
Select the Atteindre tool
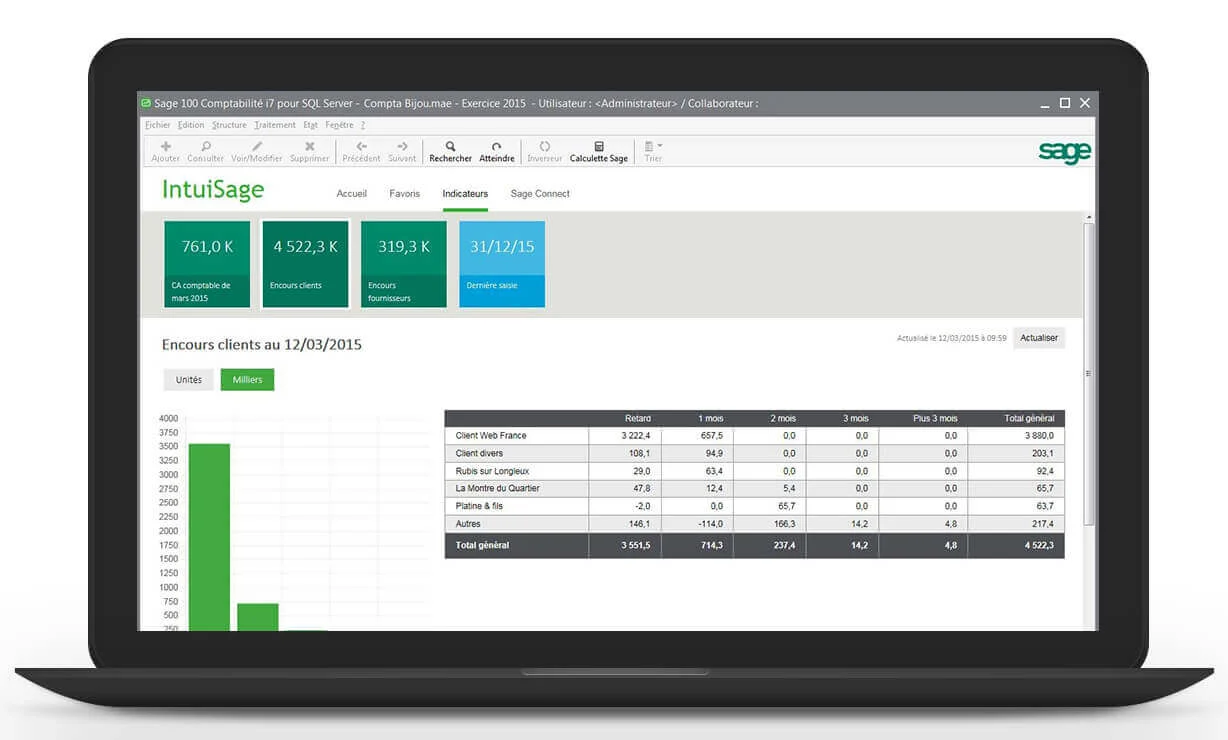[x=497, y=150]
